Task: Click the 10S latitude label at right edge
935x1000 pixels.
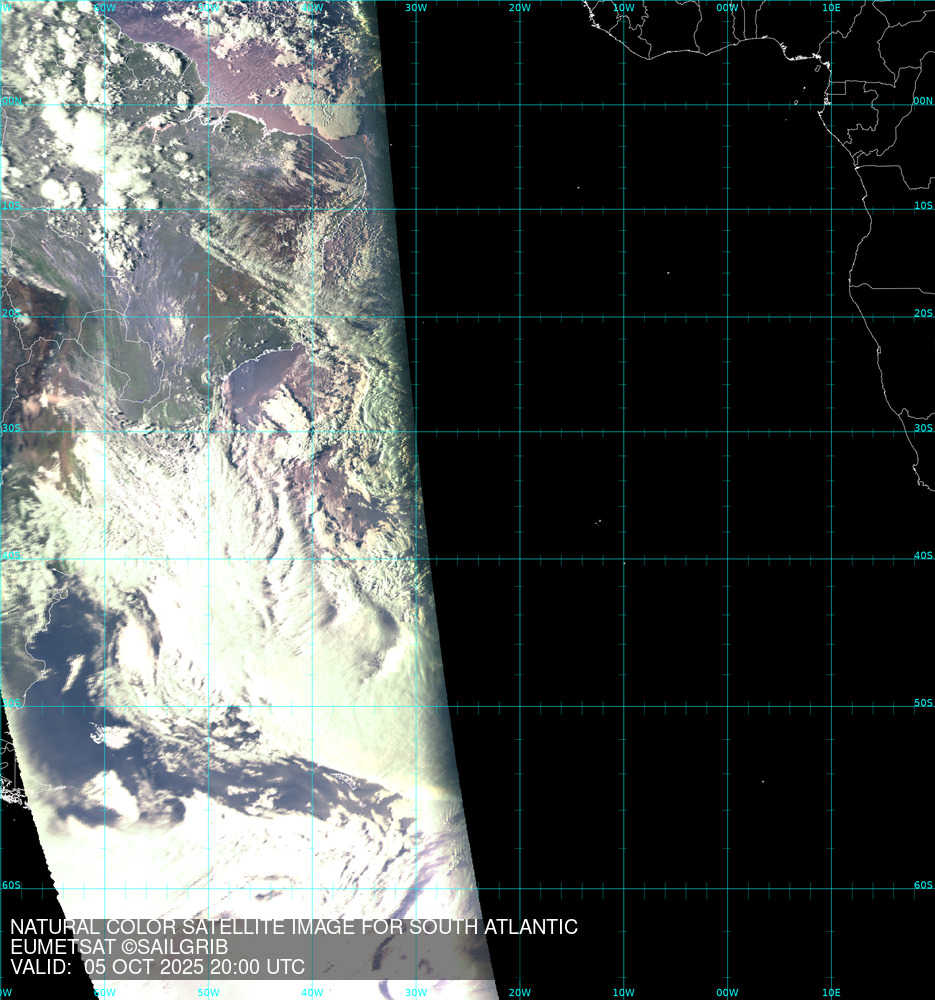Action: pyautogui.click(x=922, y=206)
